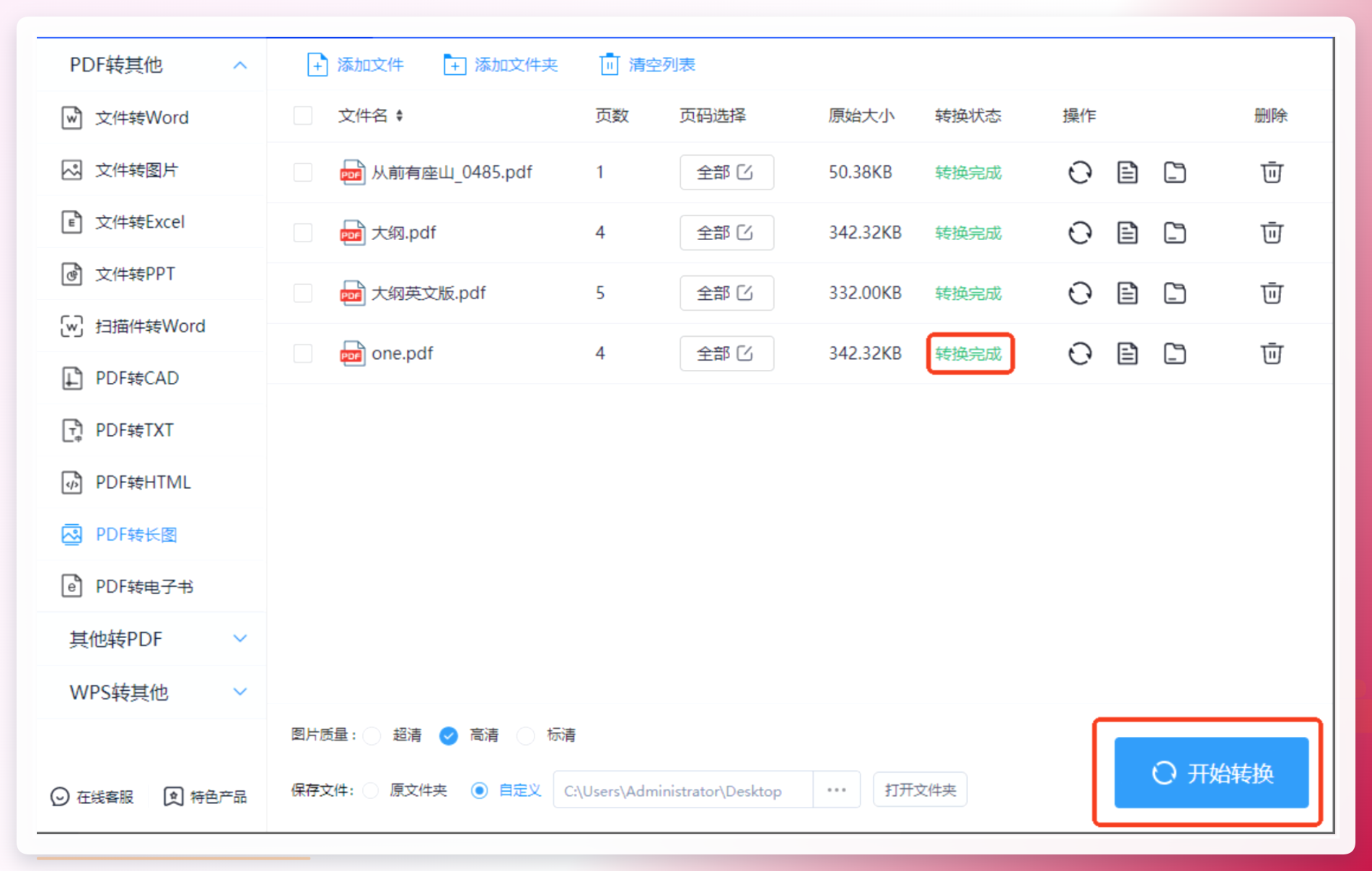
Task: Click the 开始转换 button
Action: click(1211, 773)
